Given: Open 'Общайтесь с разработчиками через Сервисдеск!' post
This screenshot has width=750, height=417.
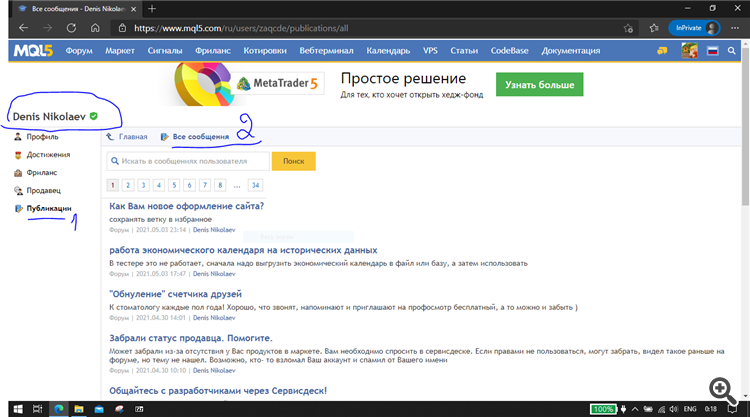Looking at the screenshot, I should point(218,391).
